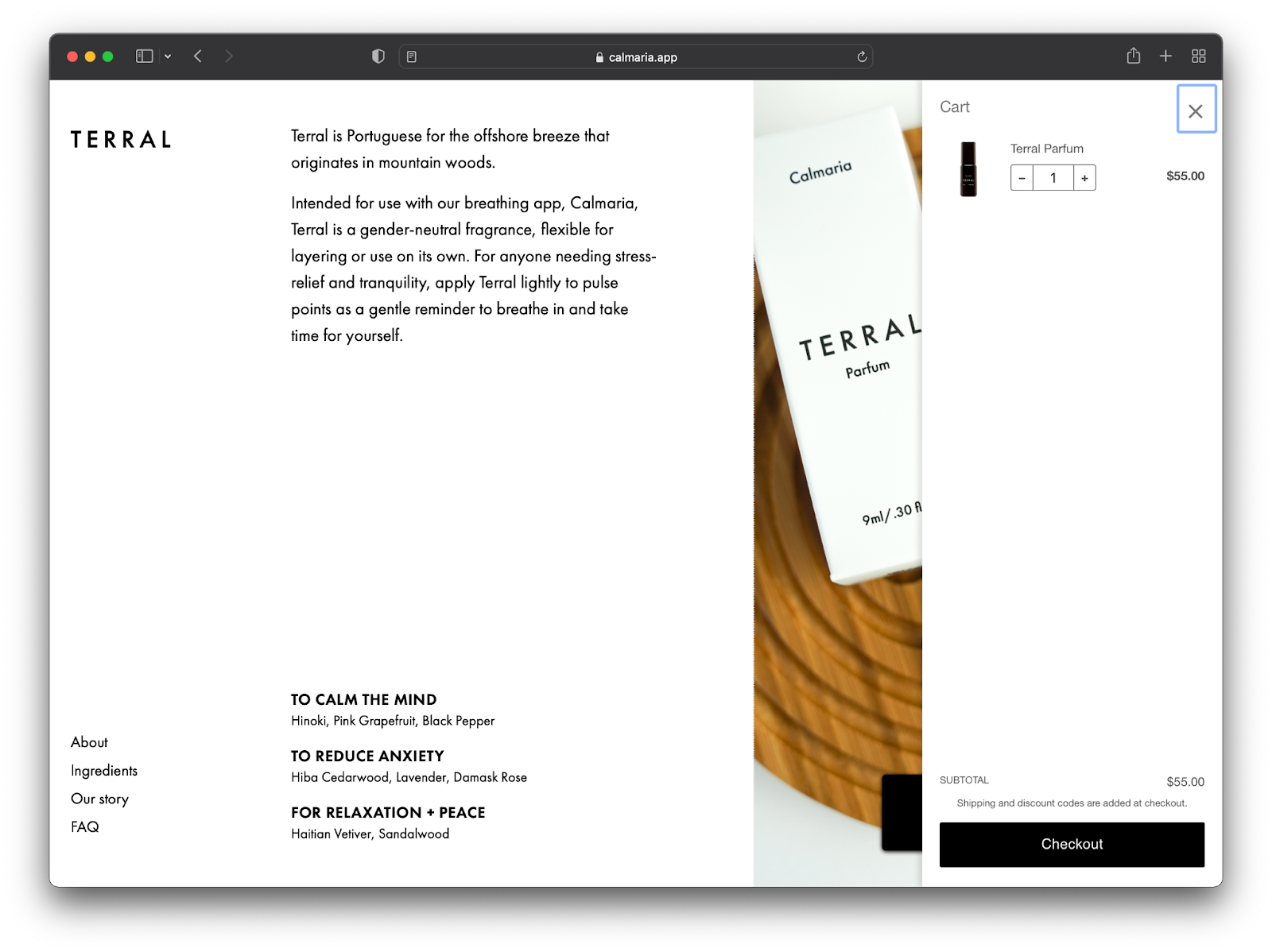Reload the page with the refresh icon
This screenshot has width=1272, height=952.
point(862,57)
